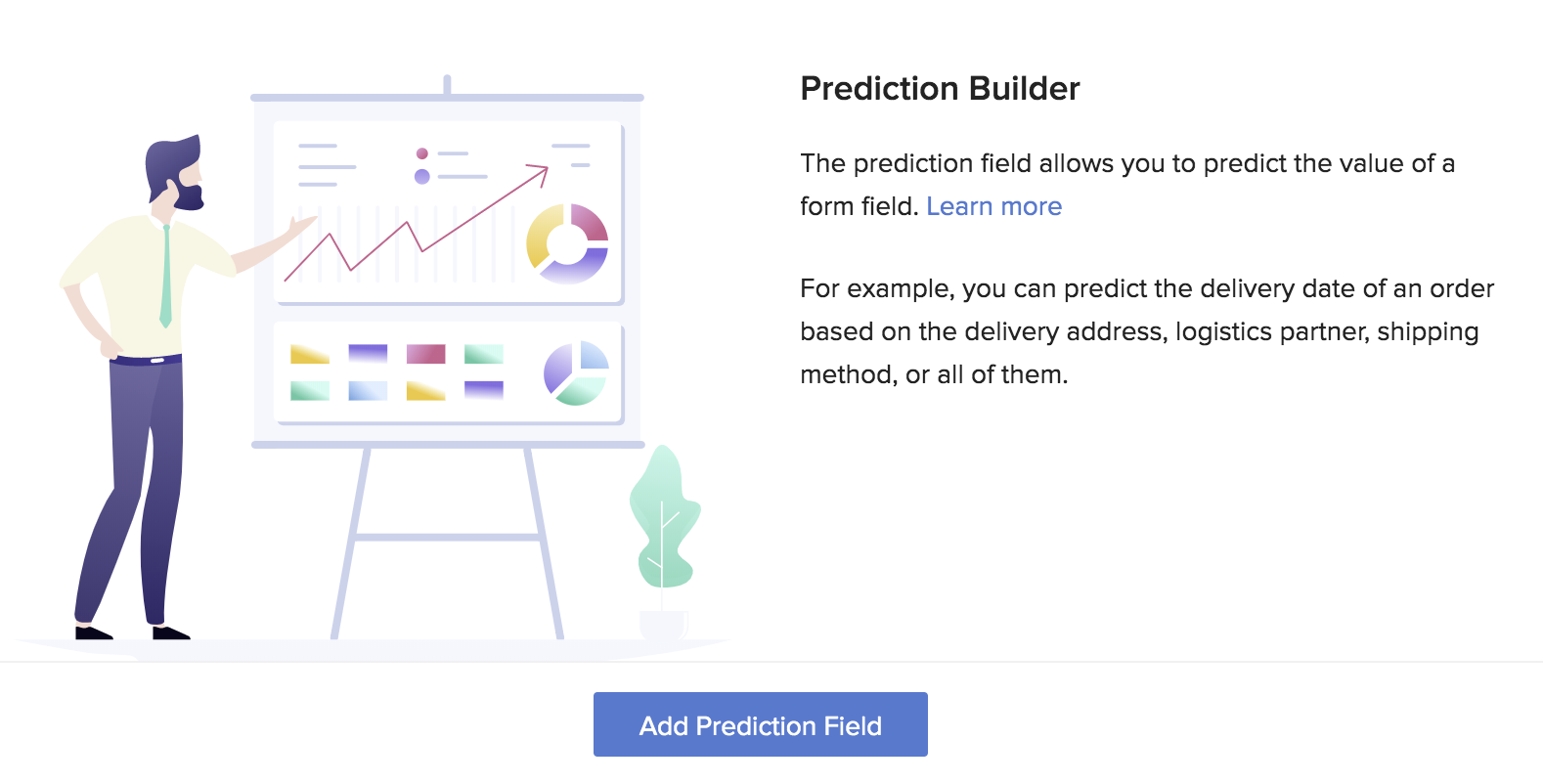Click the top-left yellow block on board
This screenshot has height=784, width=1543.
point(310,354)
